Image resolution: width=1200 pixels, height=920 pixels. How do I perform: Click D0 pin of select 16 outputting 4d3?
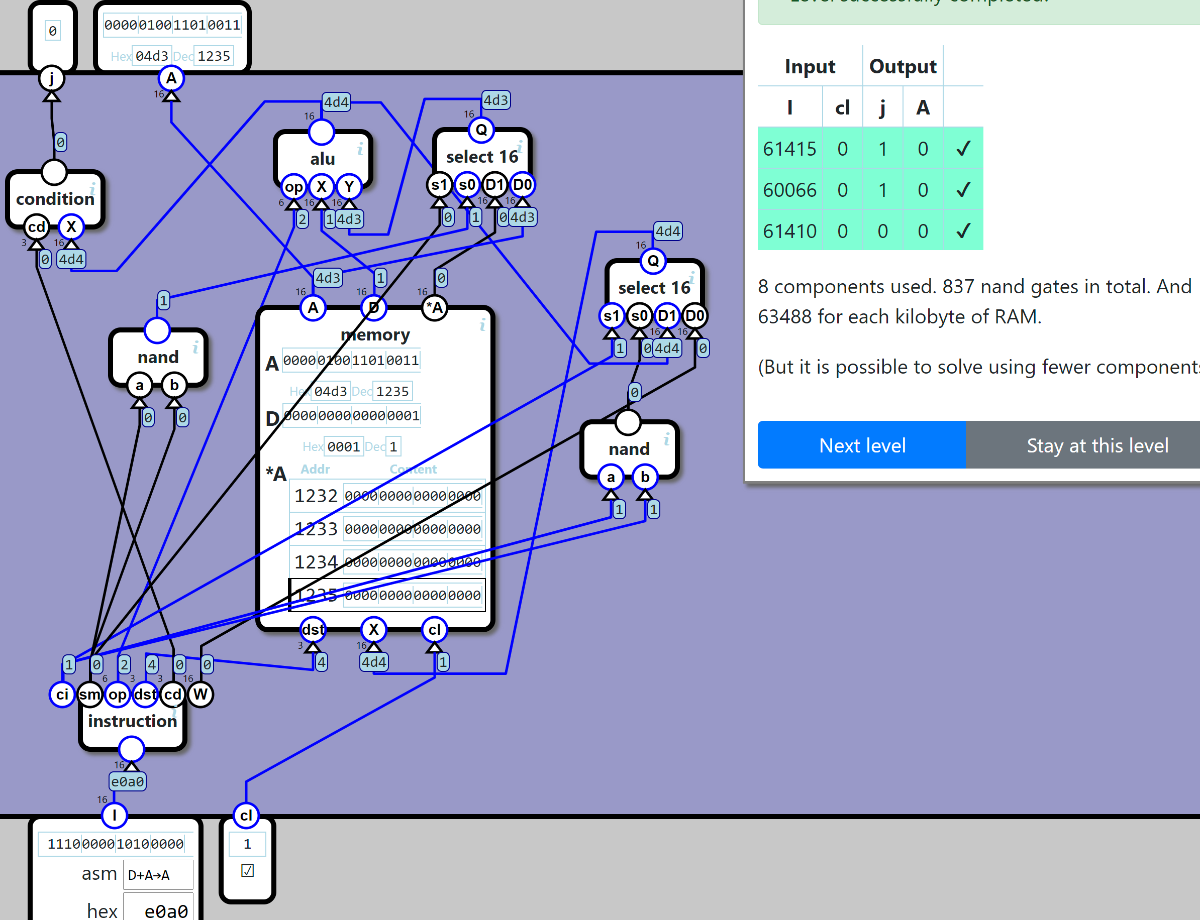[522, 184]
